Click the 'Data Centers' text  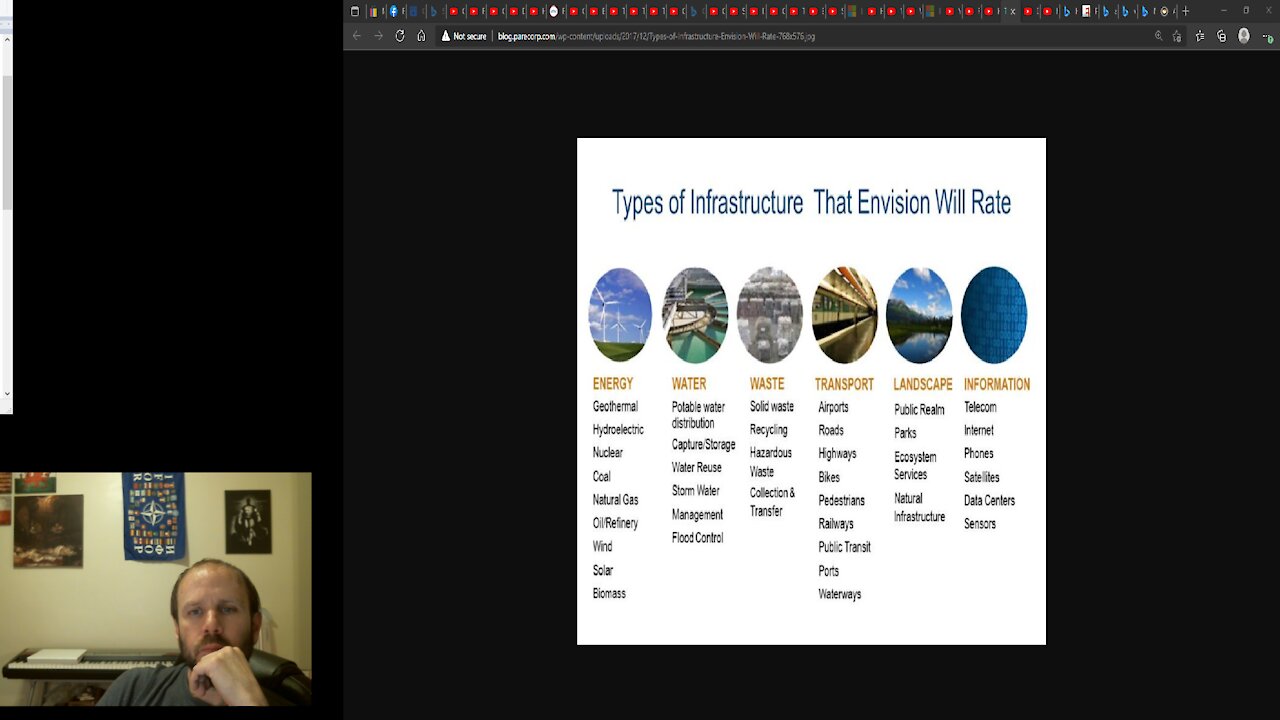(989, 501)
